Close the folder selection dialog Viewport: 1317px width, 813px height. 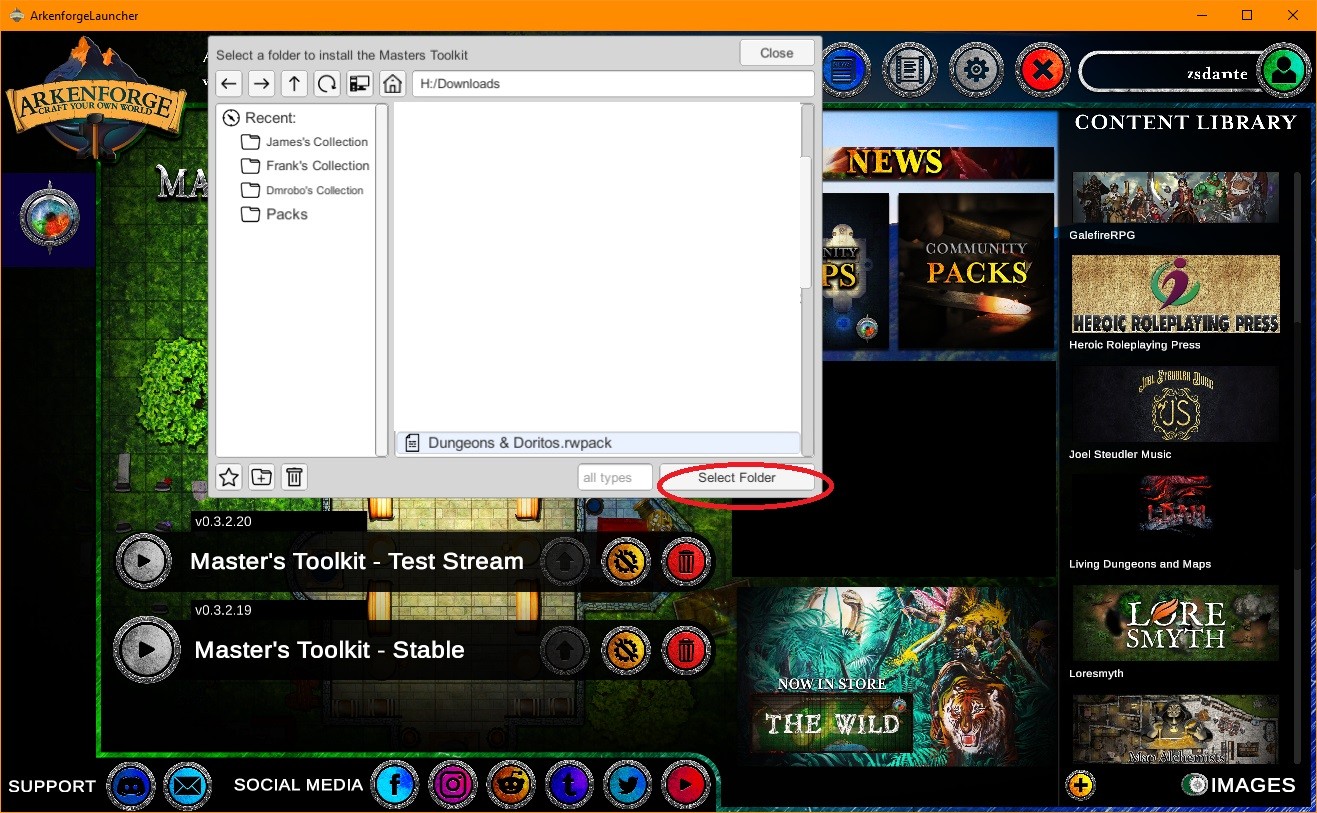pos(776,53)
